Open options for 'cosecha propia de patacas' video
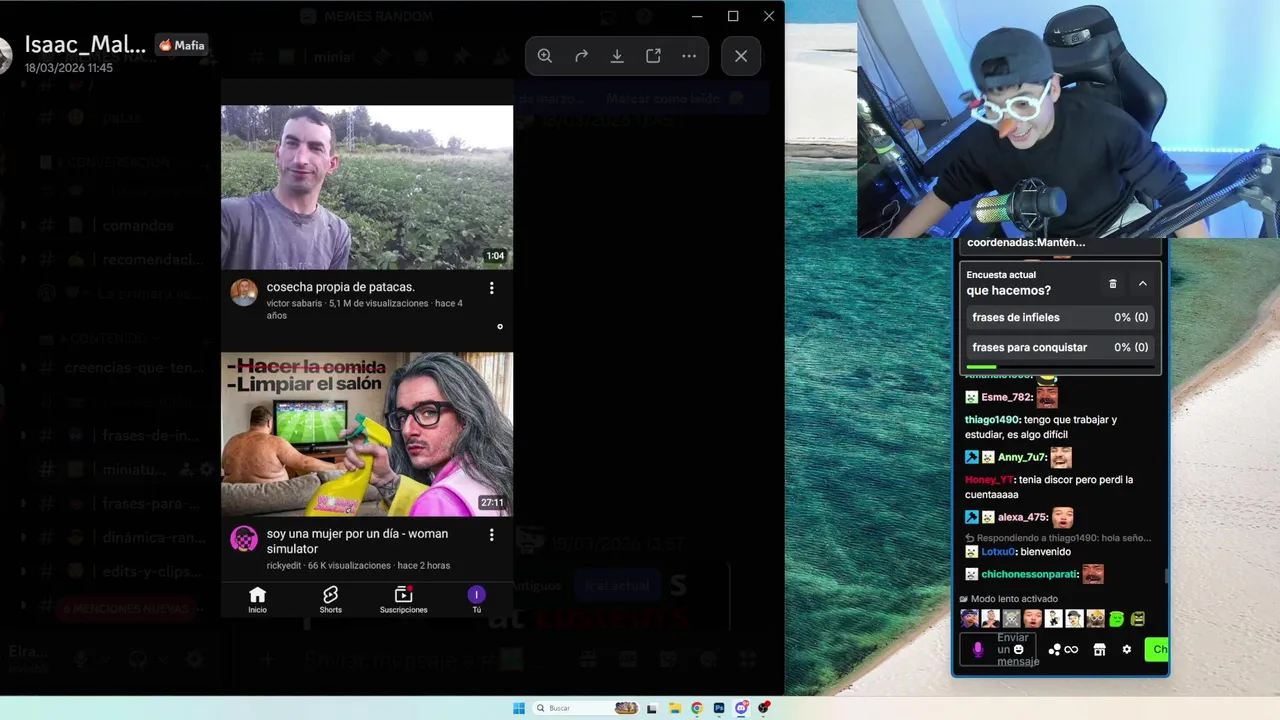The image size is (1280, 720). (491, 288)
